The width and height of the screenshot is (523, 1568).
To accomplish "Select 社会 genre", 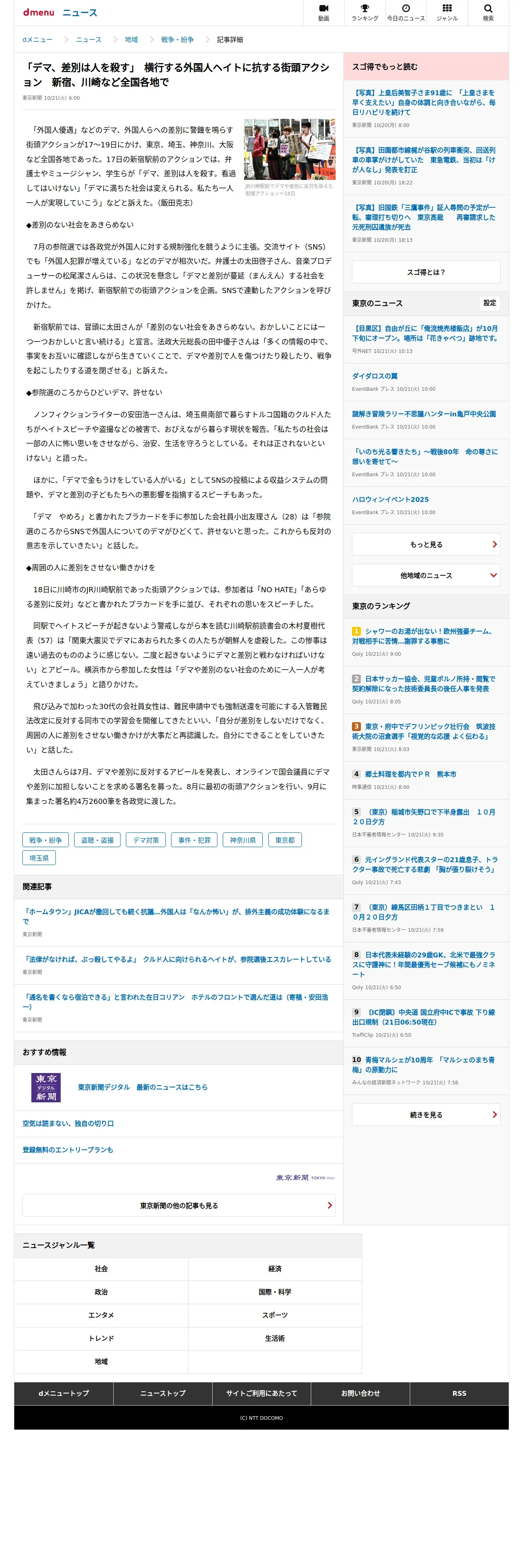I will coord(101,1269).
